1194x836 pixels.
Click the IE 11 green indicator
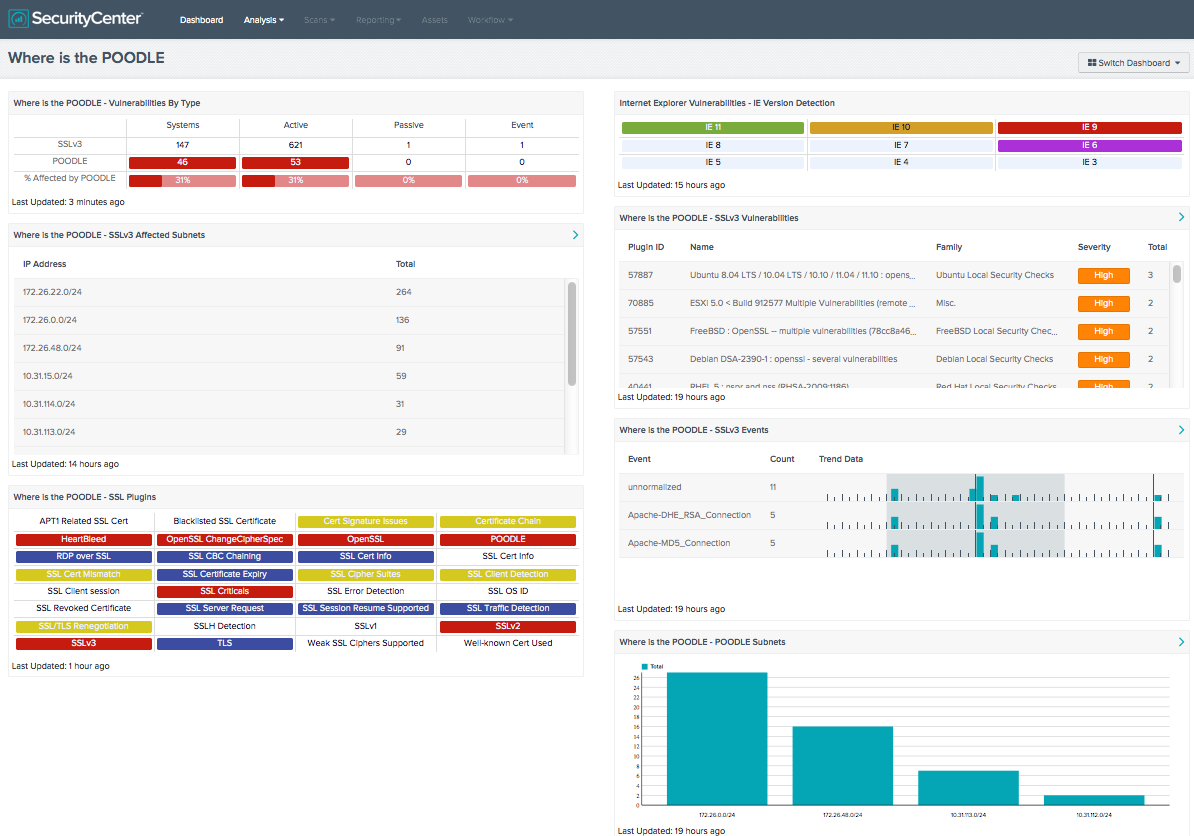click(x=712, y=128)
